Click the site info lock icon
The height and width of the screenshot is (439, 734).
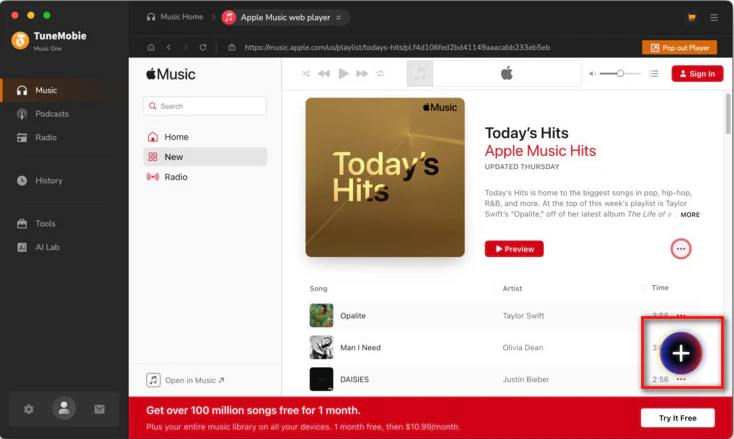(x=232, y=47)
